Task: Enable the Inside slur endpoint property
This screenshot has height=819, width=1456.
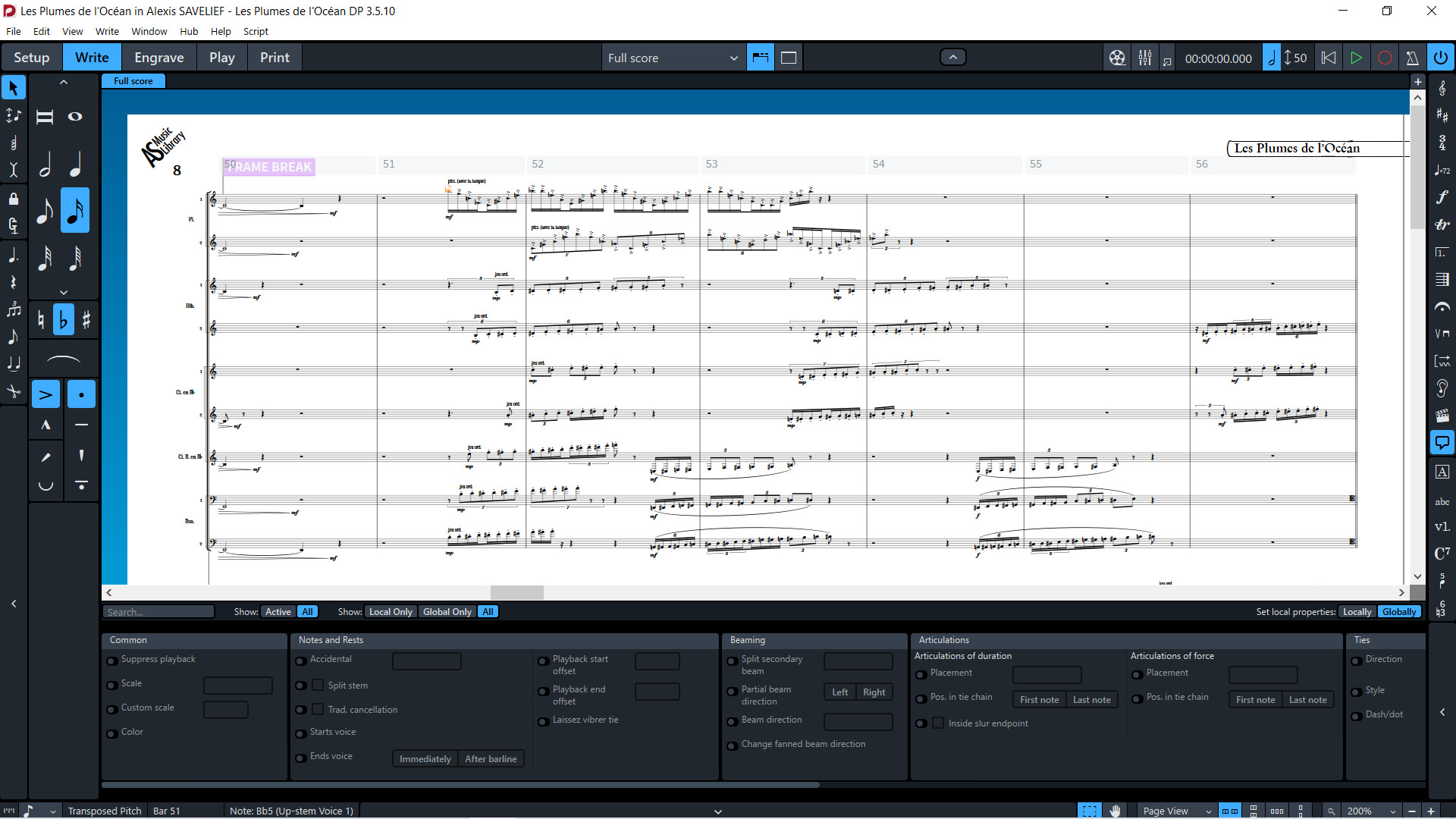Action: [921, 723]
